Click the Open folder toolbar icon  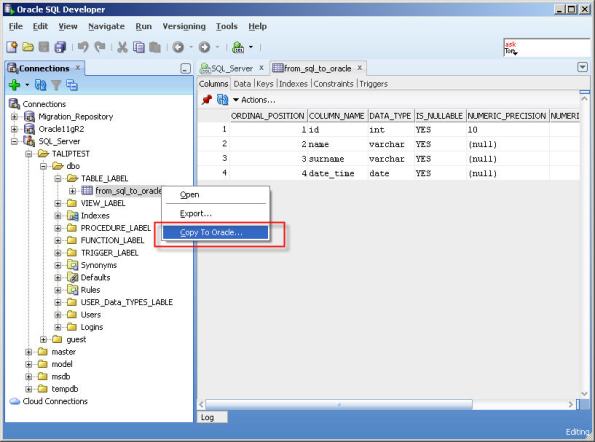(x=28, y=47)
